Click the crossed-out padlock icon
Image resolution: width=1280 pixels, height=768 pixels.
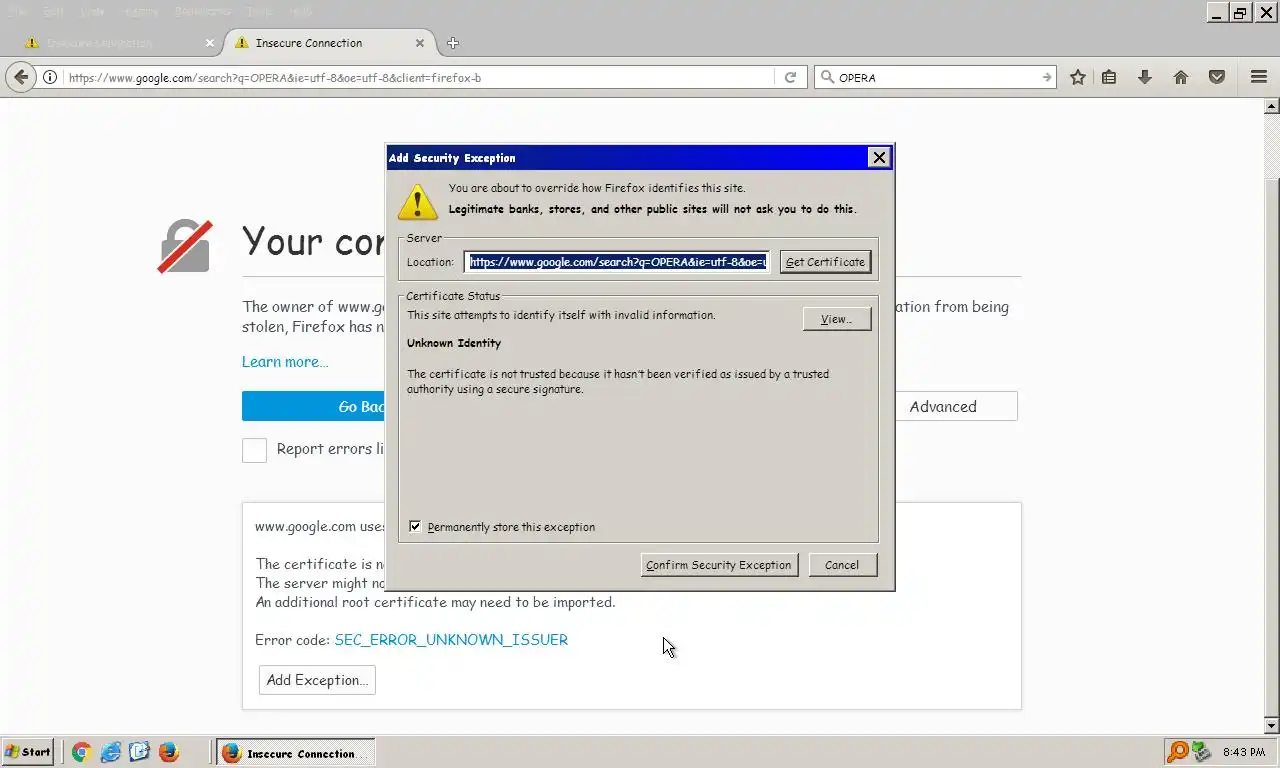(185, 246)
